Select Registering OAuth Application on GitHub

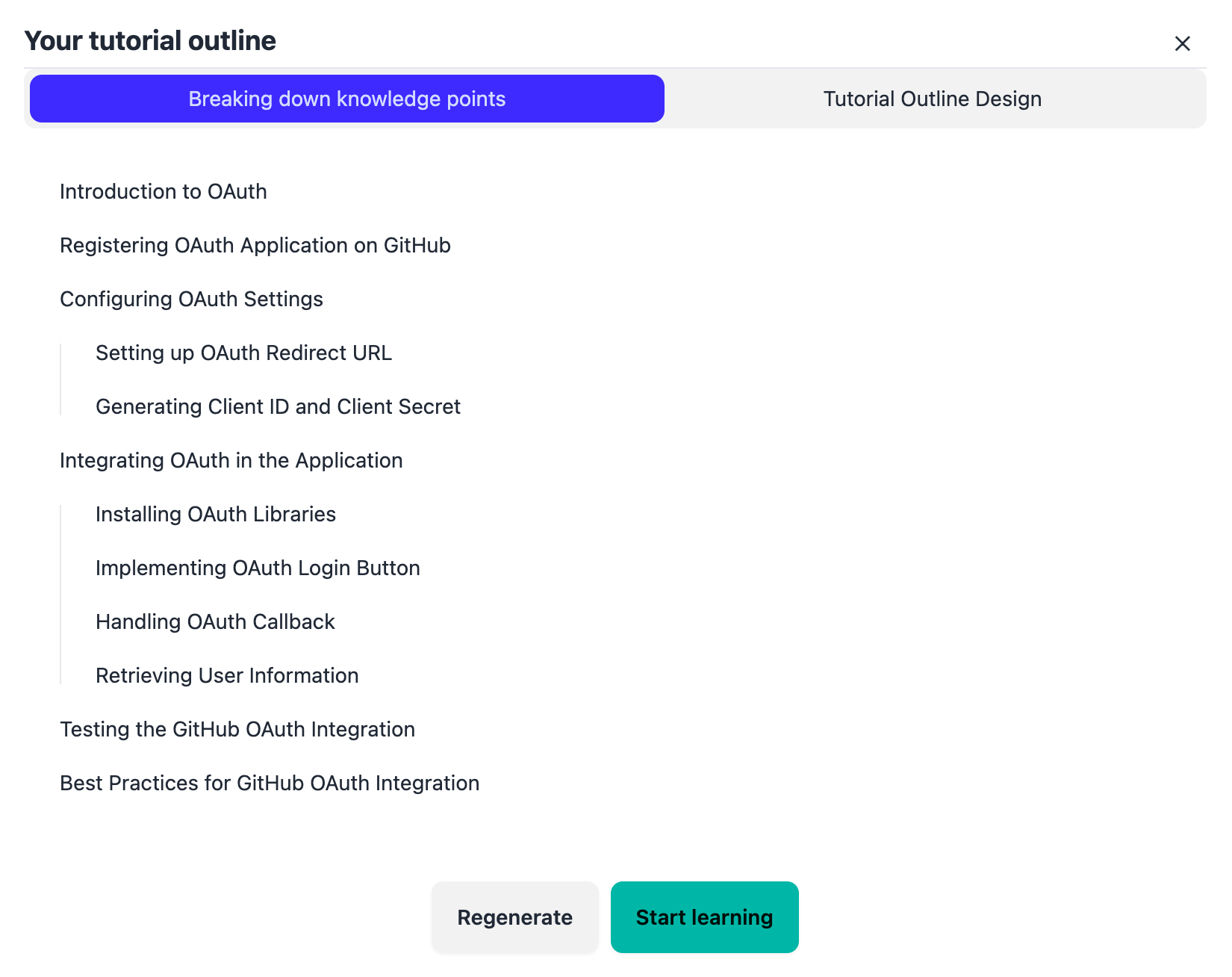coord(255,246)
